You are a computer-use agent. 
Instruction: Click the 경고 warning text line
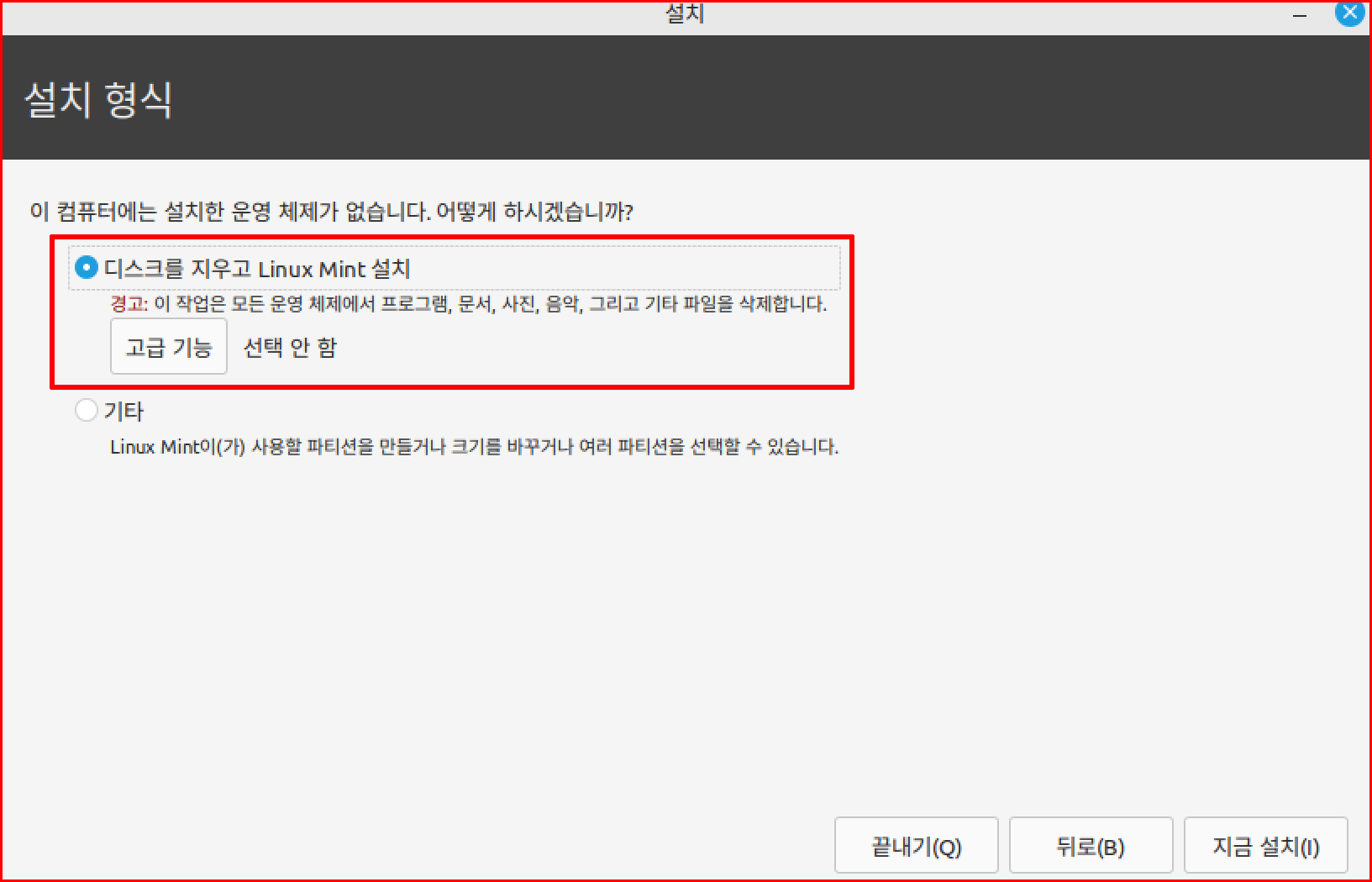[x=469, y=304]
